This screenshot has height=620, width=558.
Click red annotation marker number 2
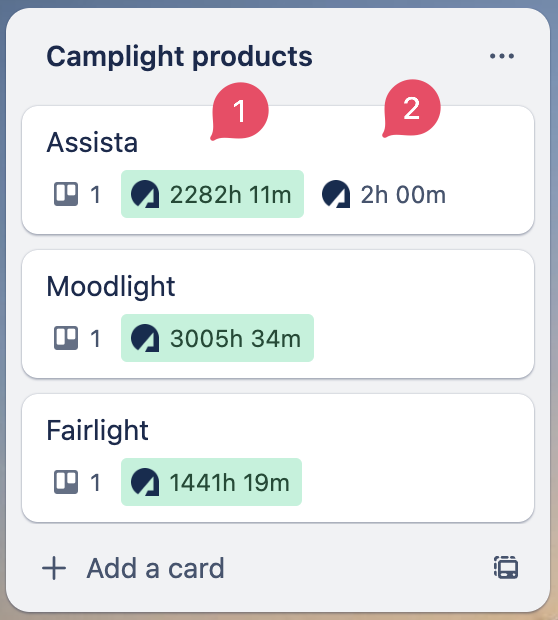411,108
